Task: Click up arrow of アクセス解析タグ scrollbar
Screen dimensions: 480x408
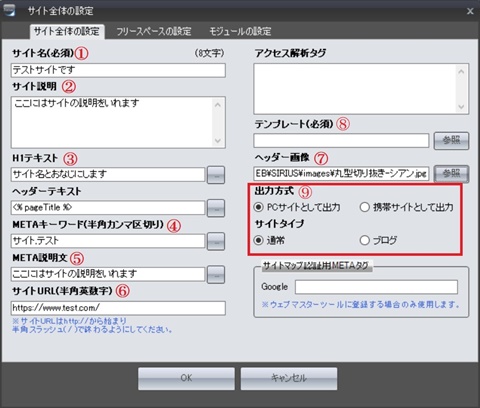Action: pos(461,71)
